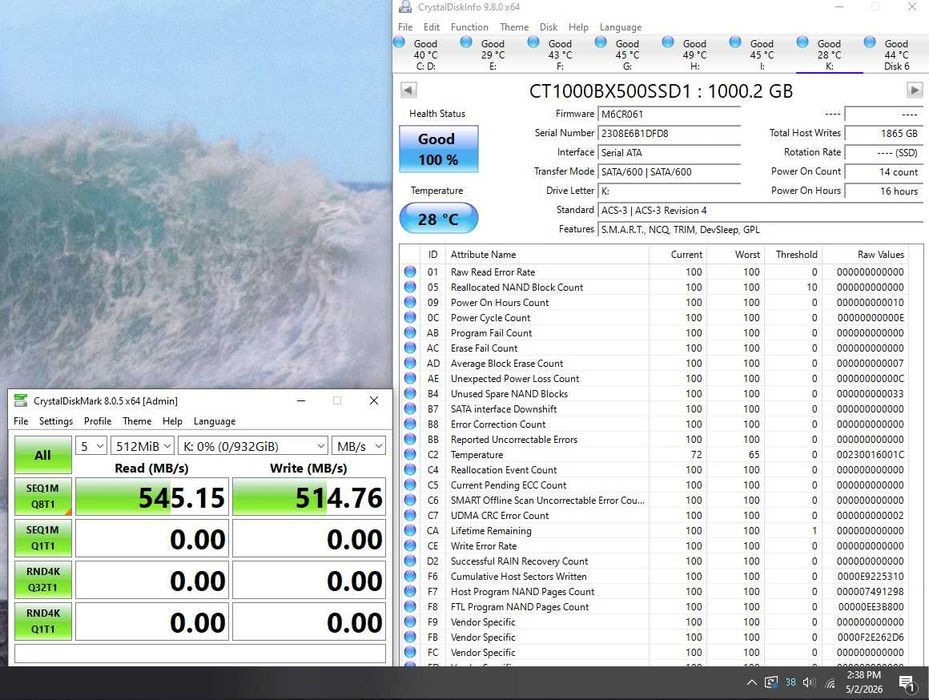
Task: Select the Disk 6 status orb
Action: point(870,42)
